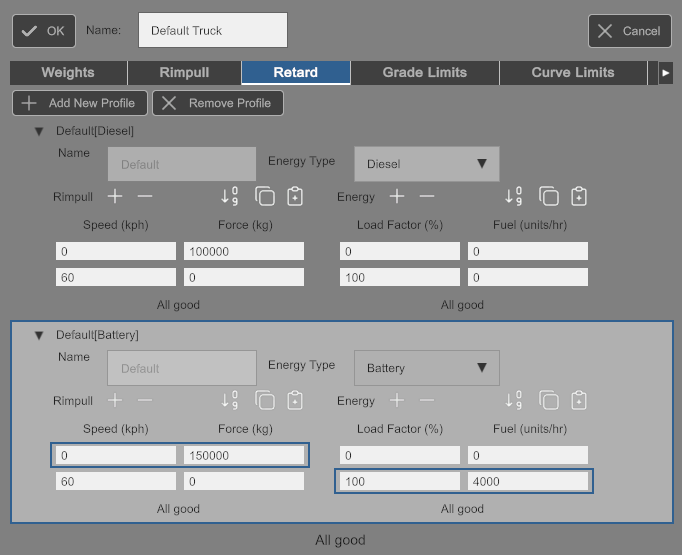682x555 pixels.
Task: Edit Battery Speed value 60
Action: 116,481
